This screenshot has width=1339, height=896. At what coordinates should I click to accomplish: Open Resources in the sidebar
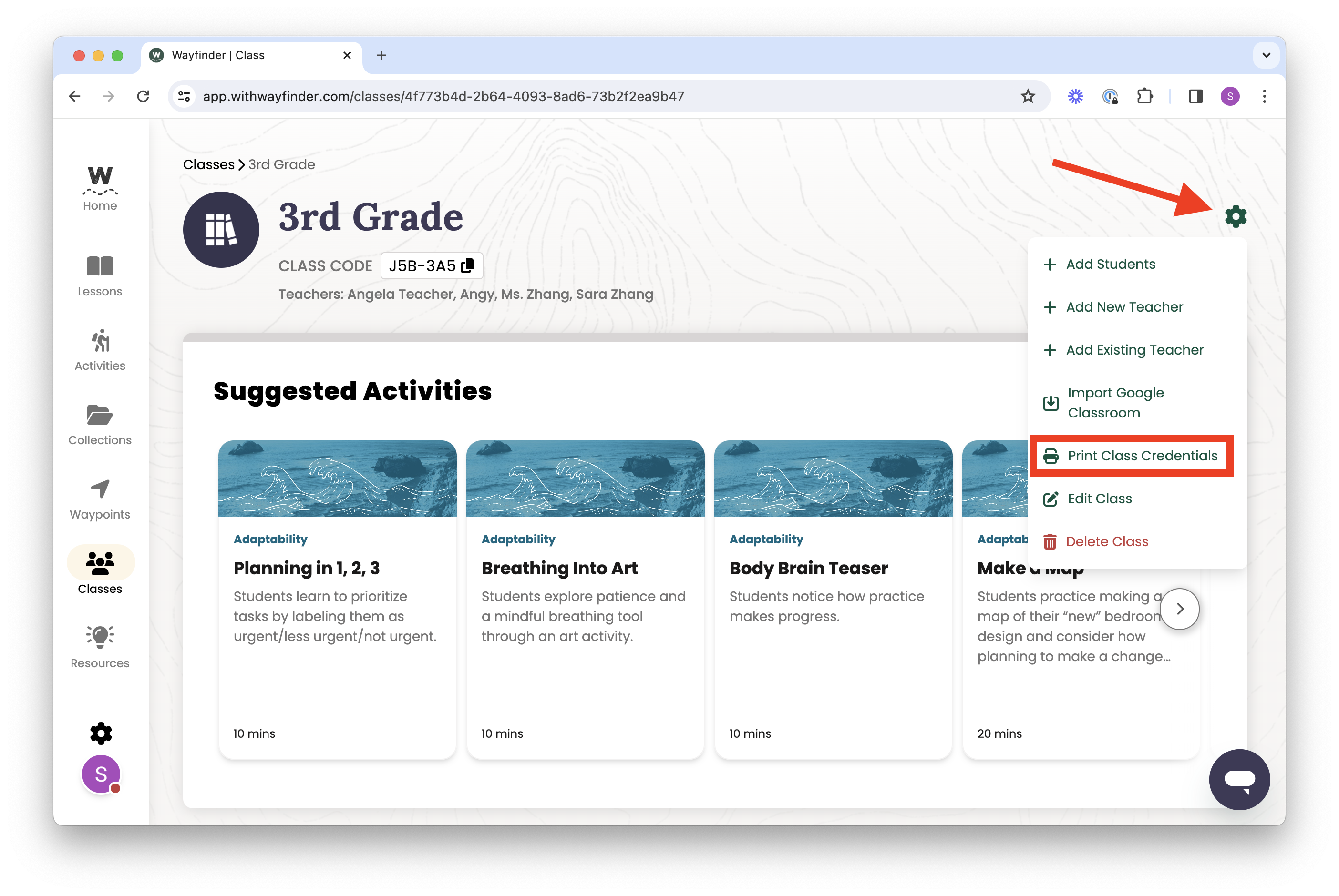100,647
